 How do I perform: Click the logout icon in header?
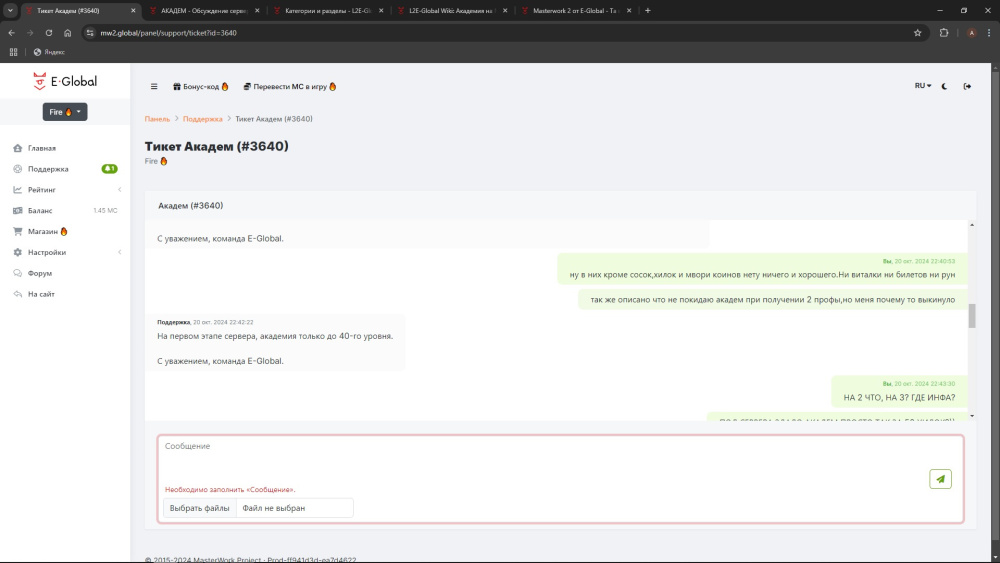967,86
